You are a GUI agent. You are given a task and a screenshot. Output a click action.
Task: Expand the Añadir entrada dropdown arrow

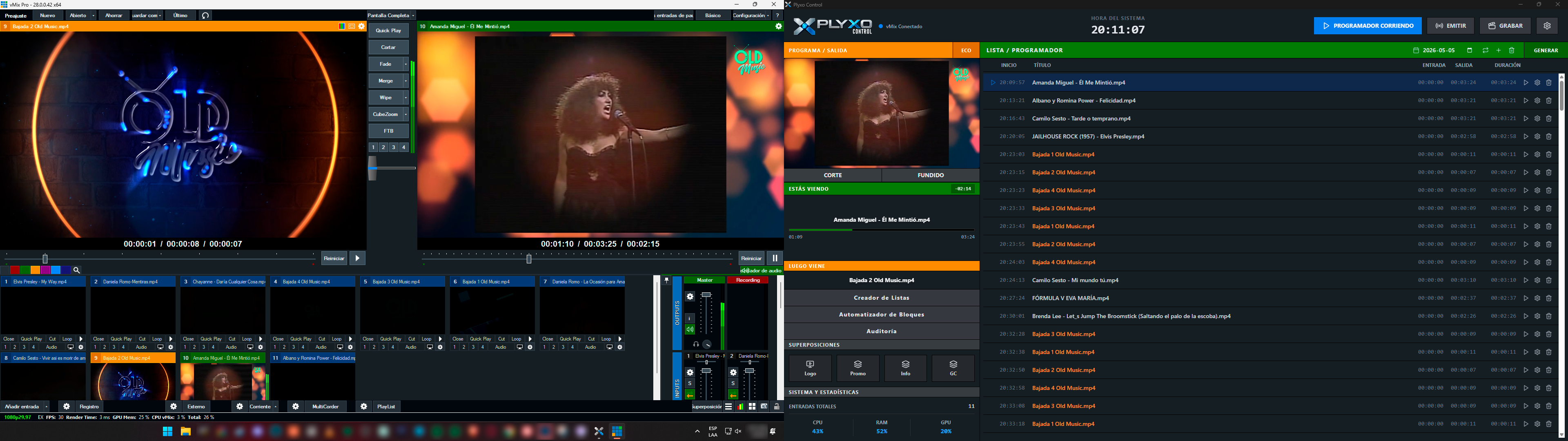[46, 406]
